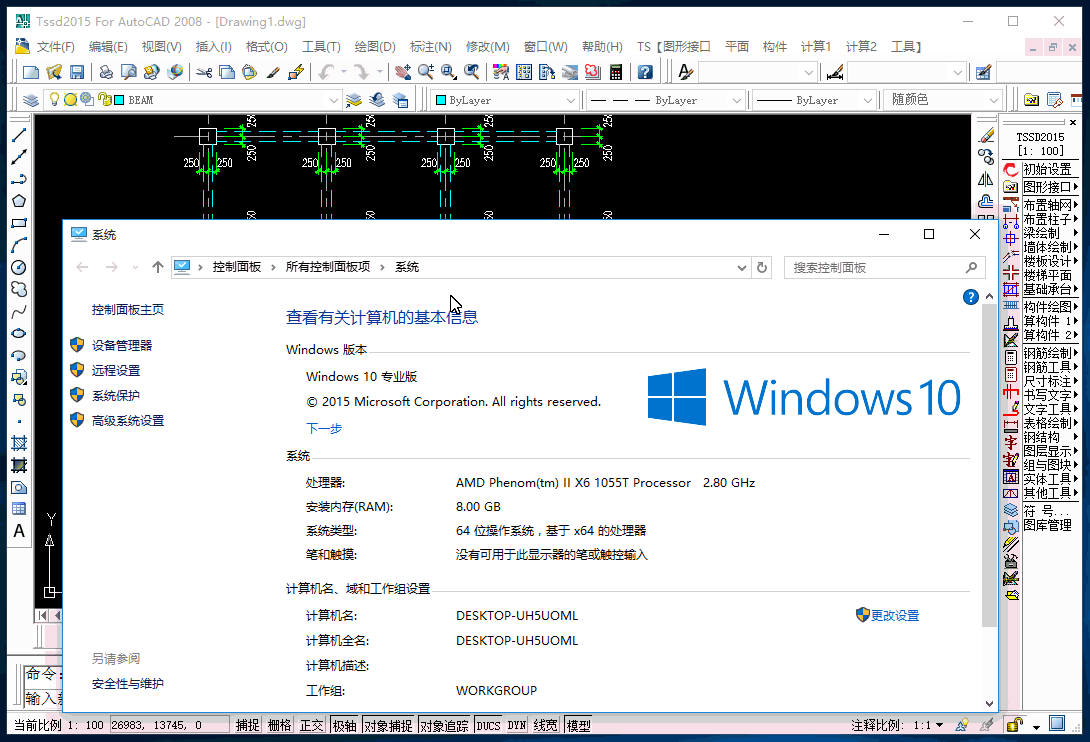Open 设备管理器 link

click(x=122, y=346)
